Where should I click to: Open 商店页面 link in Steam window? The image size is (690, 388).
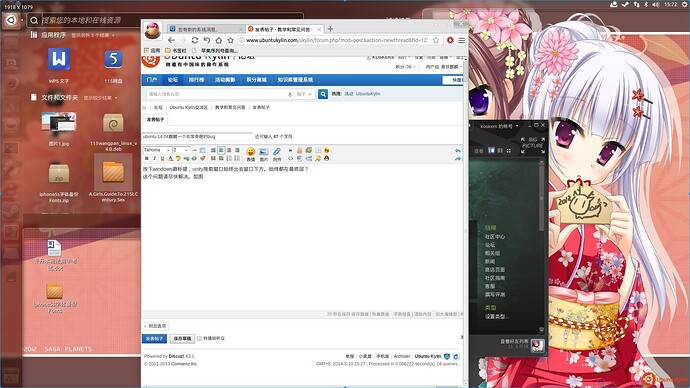click(495, 270)
